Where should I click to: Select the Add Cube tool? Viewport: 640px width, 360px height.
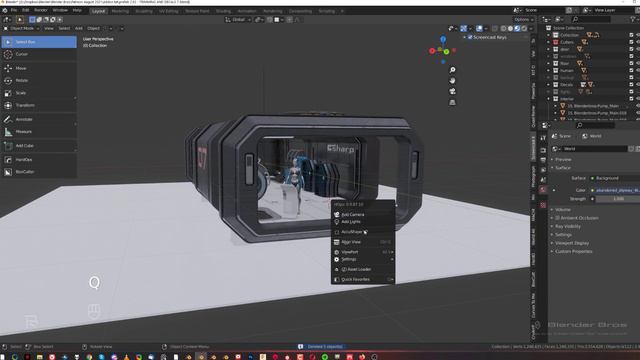[x=39, y=145]
